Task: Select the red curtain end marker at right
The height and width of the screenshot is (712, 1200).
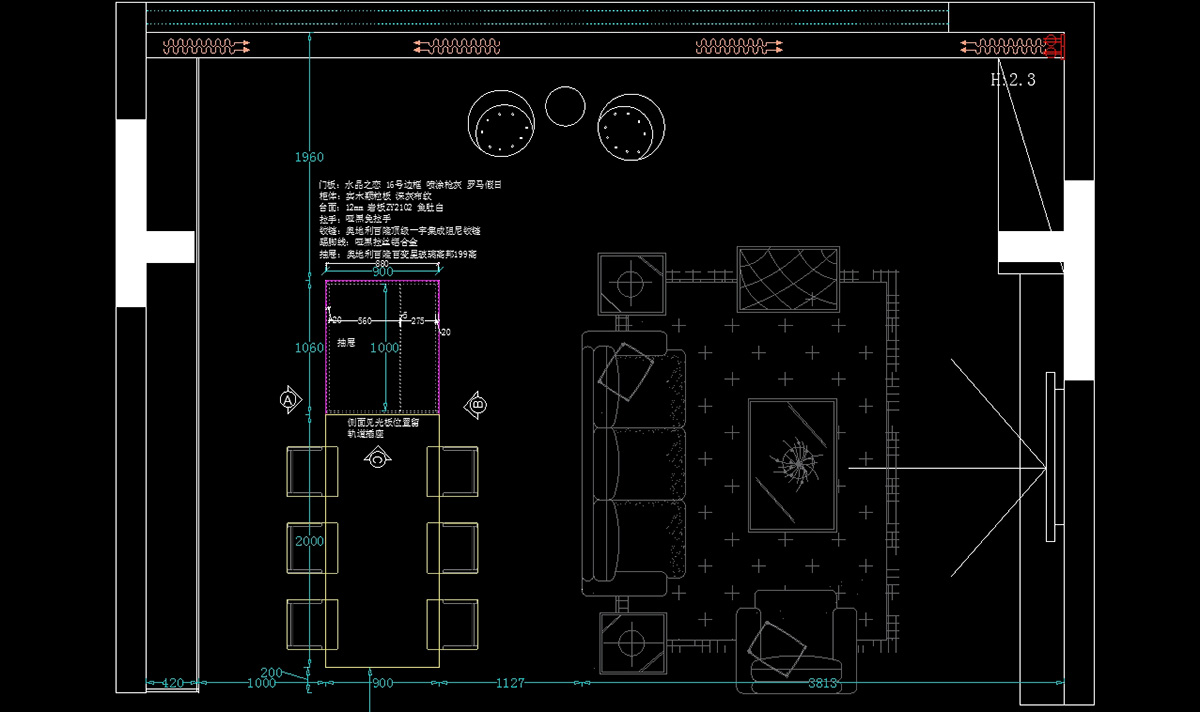Action: tap(1053, 46)
